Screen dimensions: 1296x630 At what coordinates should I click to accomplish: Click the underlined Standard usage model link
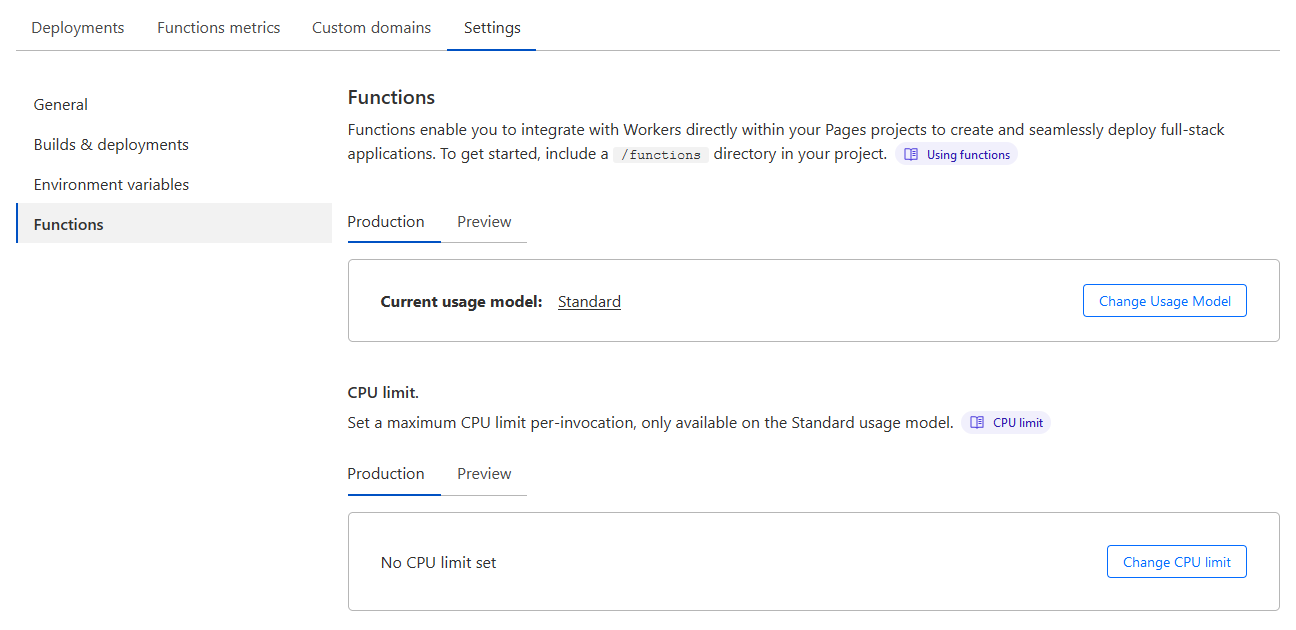589,302
